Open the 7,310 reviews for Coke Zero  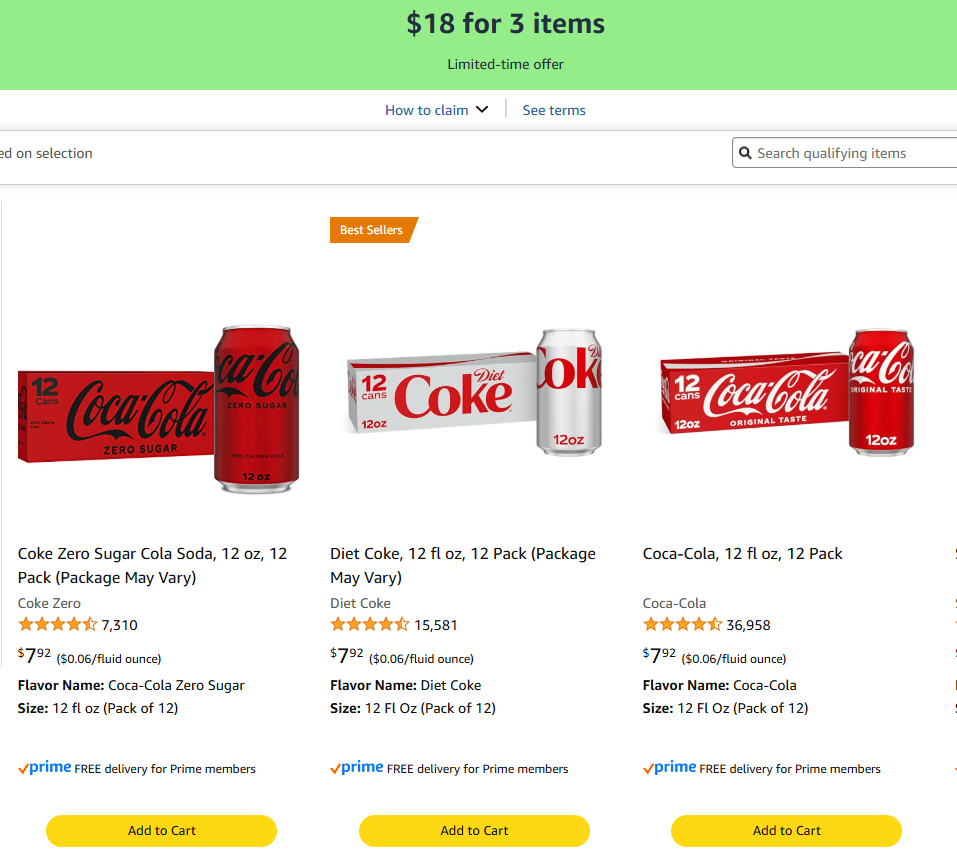point(121,625)
